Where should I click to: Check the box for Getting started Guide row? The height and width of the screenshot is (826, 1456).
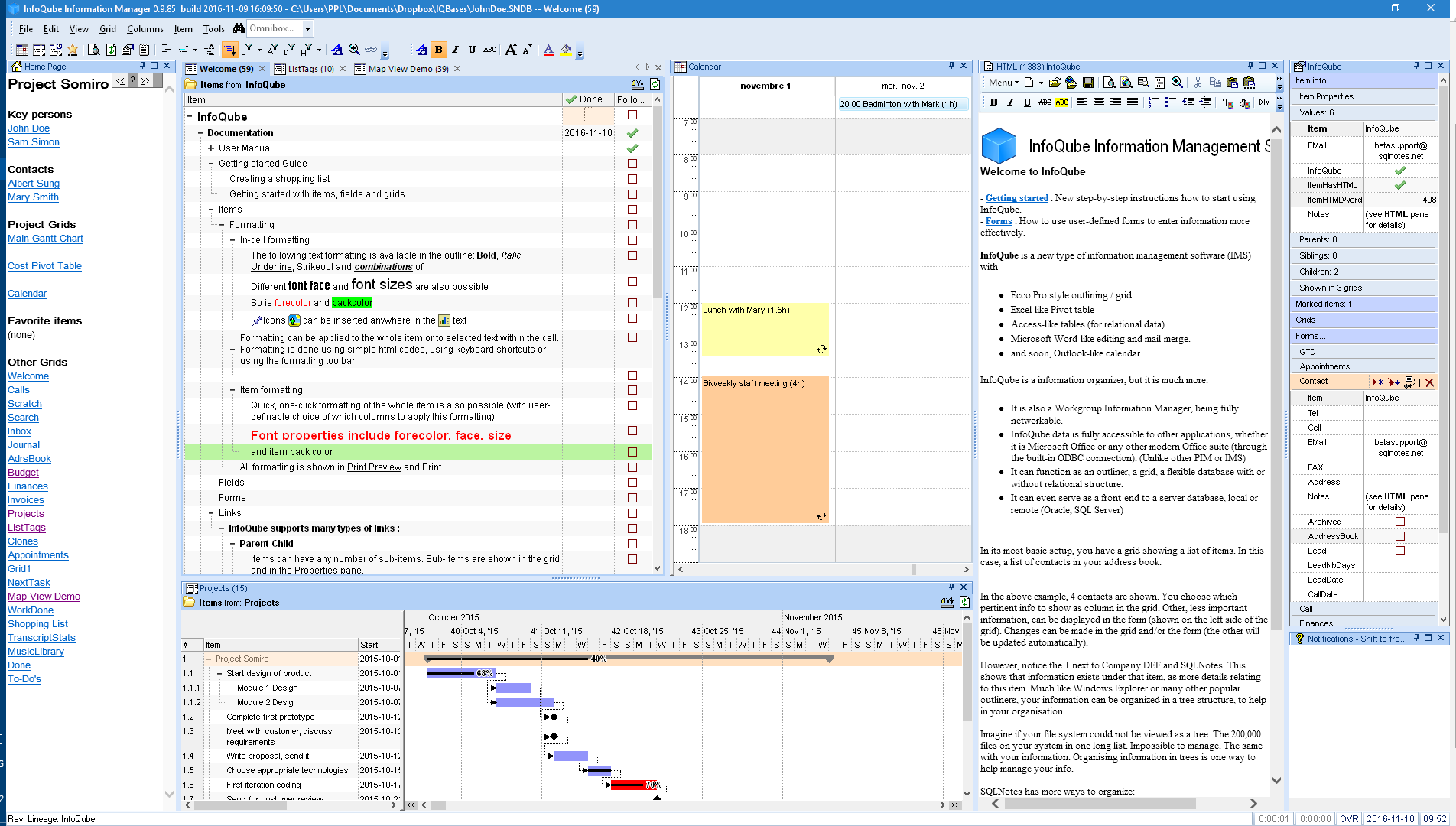coord(632,164)
